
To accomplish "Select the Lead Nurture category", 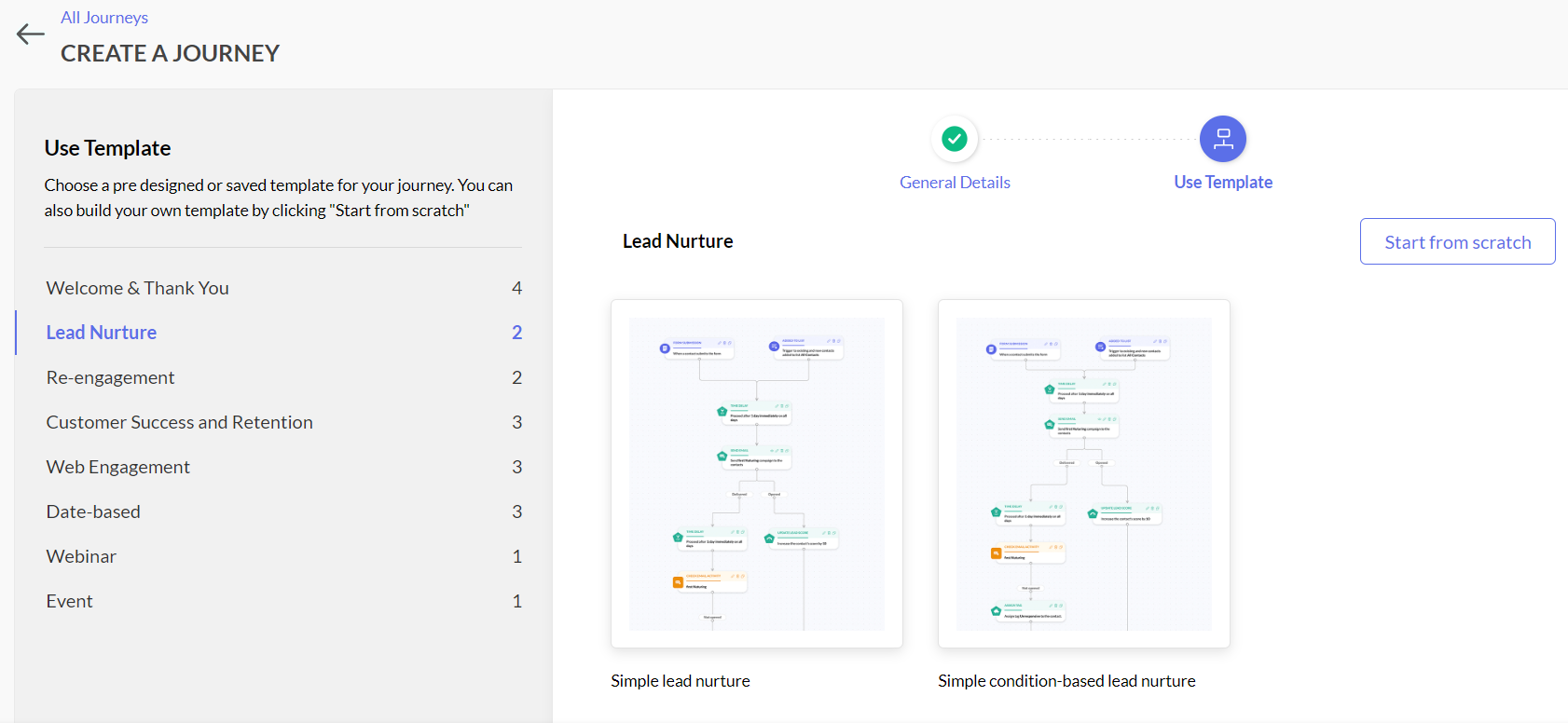I will [x=102, y=333].
